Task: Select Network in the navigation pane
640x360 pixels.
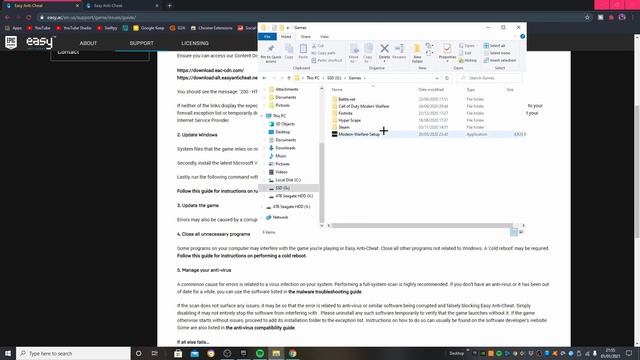Action: pyautogui.click(x=280, y=218)
